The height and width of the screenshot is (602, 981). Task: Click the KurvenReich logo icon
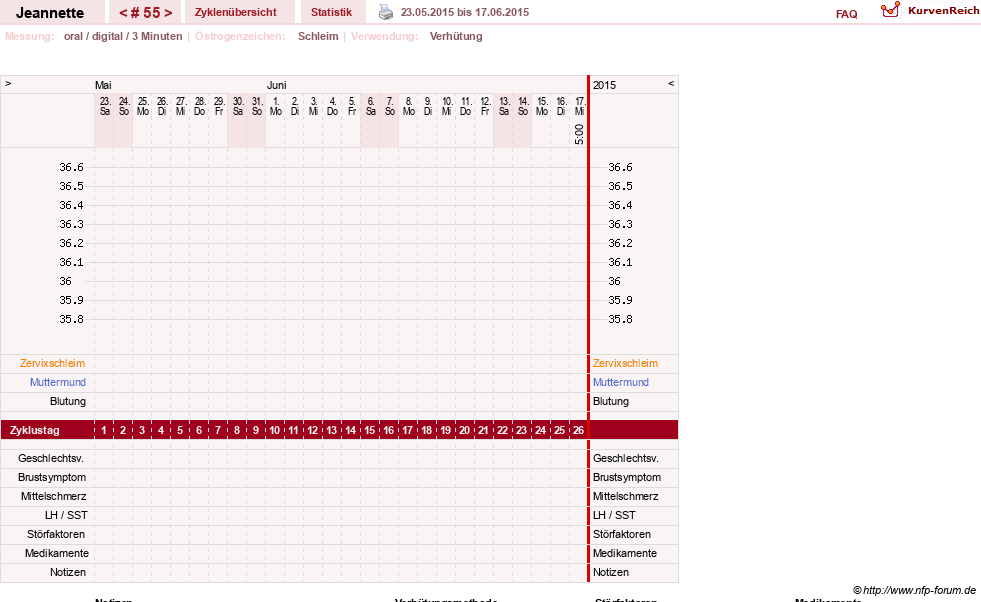click(890, 10)
